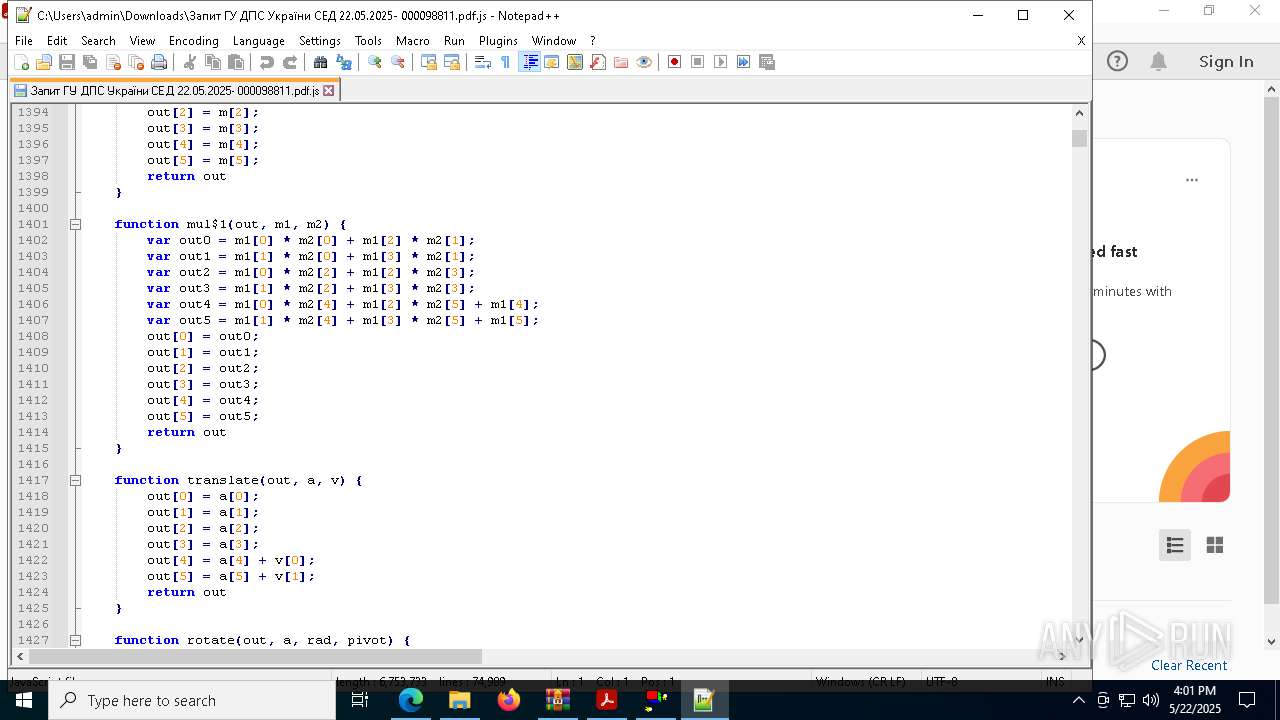Click the Save Recorded Macro icon
This screenshot has height=720, width=1280.
[767, 62]
